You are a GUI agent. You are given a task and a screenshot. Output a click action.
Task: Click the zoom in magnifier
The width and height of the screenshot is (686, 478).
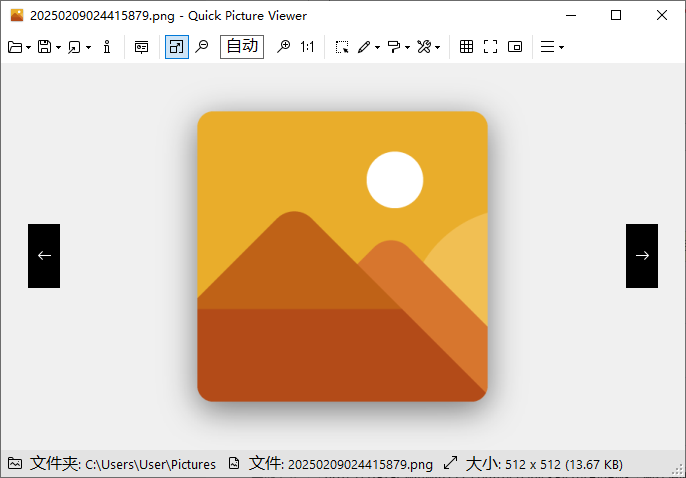[x=283, y=47]
